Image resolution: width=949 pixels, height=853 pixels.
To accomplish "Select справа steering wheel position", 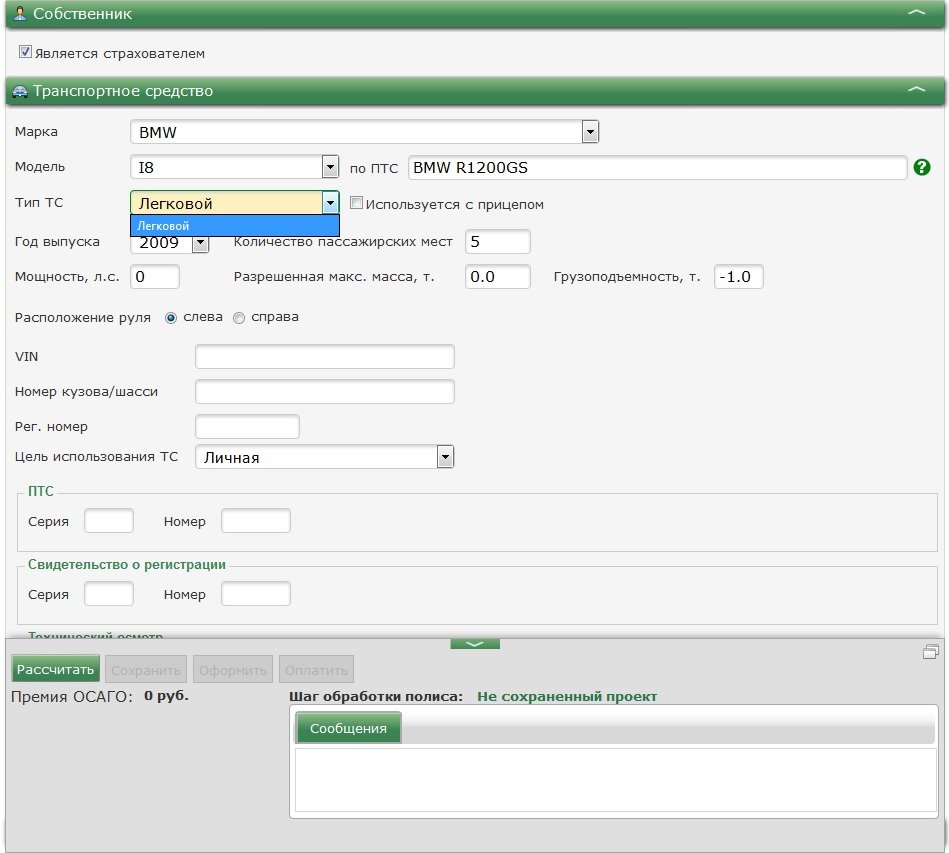I will tap(239, 318).
